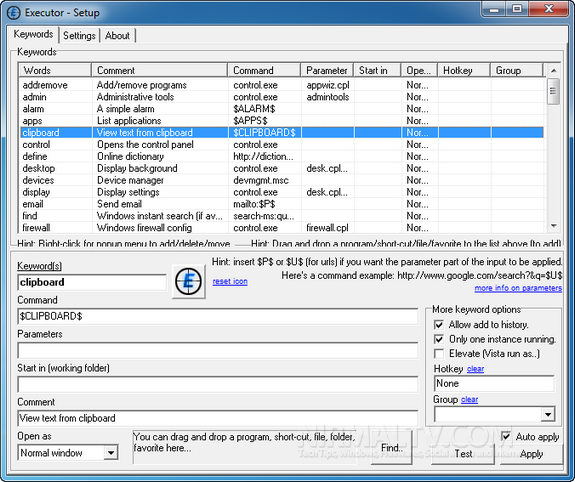Screen dimensions: 575x482
Task: Click the Hotkey column header
Action: pyautogui.click(x=464, y=70)
